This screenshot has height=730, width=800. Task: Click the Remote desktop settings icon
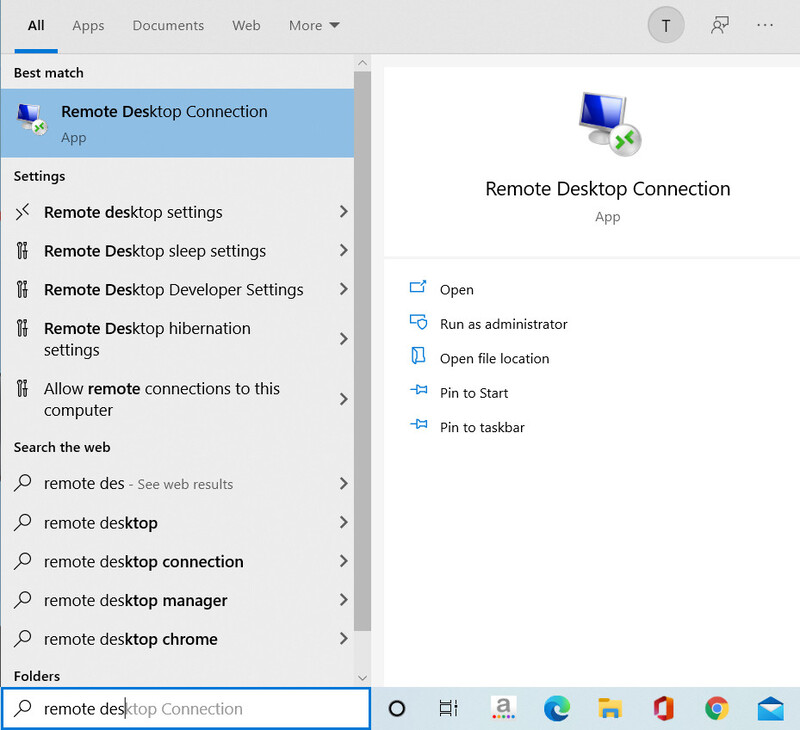pos(22,212)
